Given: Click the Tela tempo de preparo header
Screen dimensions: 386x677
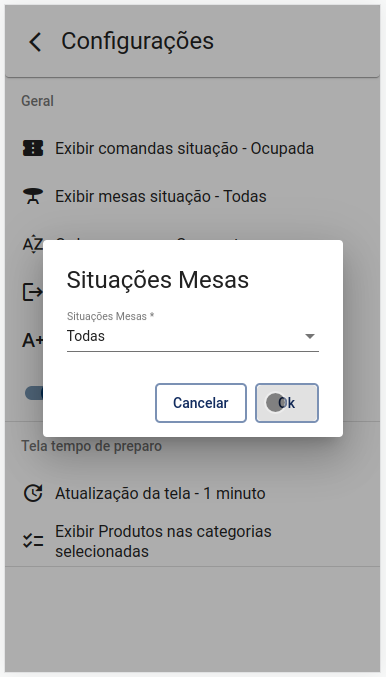Looking at the screenshot, I should (x=92, y=446).
